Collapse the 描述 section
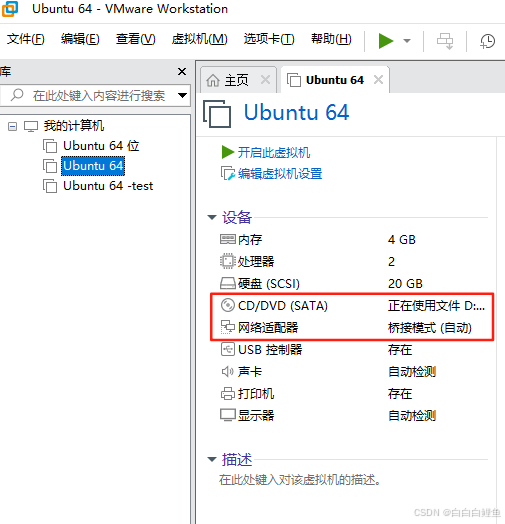Image resolution: width=505 pixels, height=524 pixels. pyautogui.click(x=212, y=460)
